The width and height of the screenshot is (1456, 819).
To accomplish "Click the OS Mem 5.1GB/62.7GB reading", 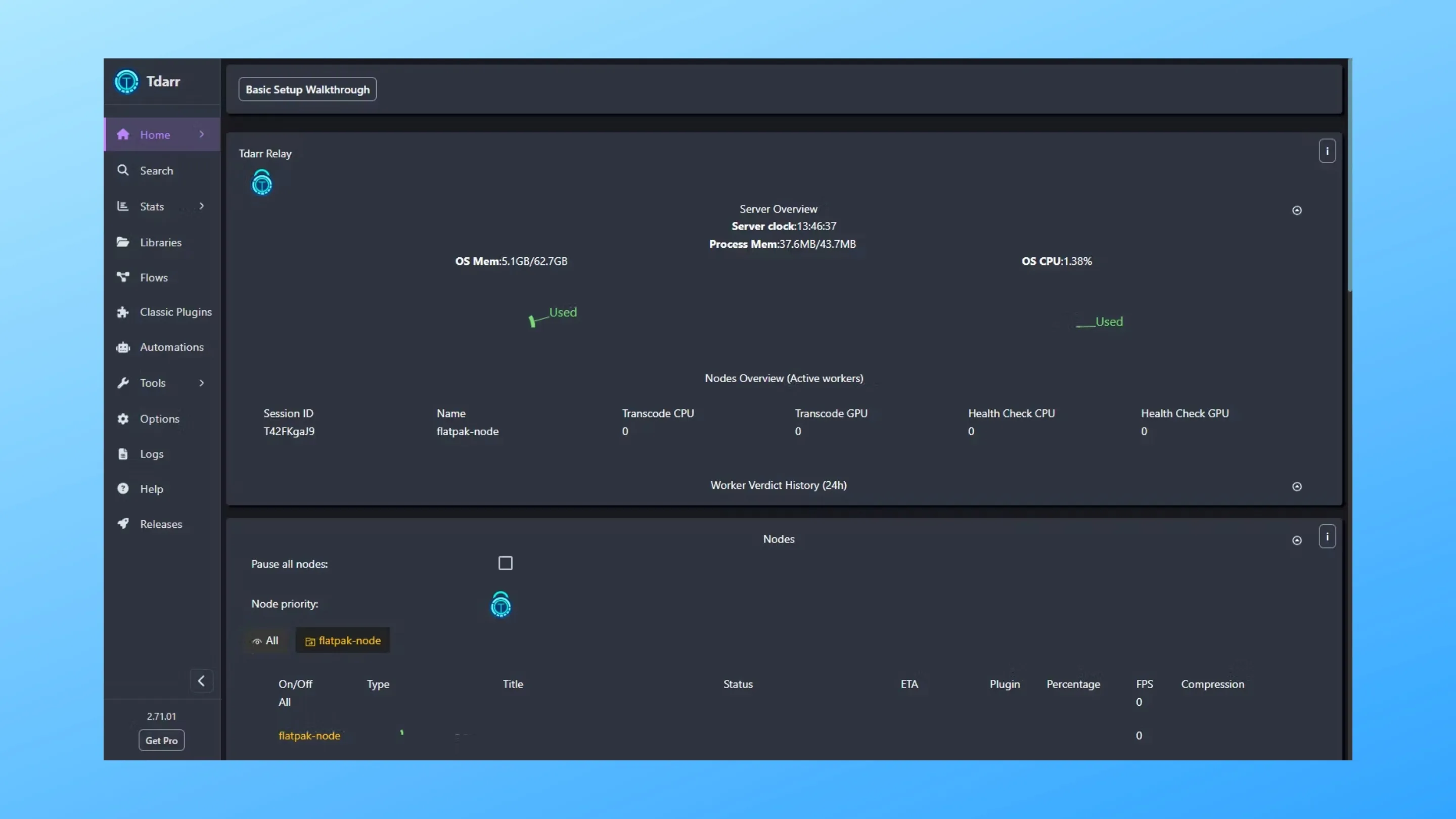I will (511, 261).
